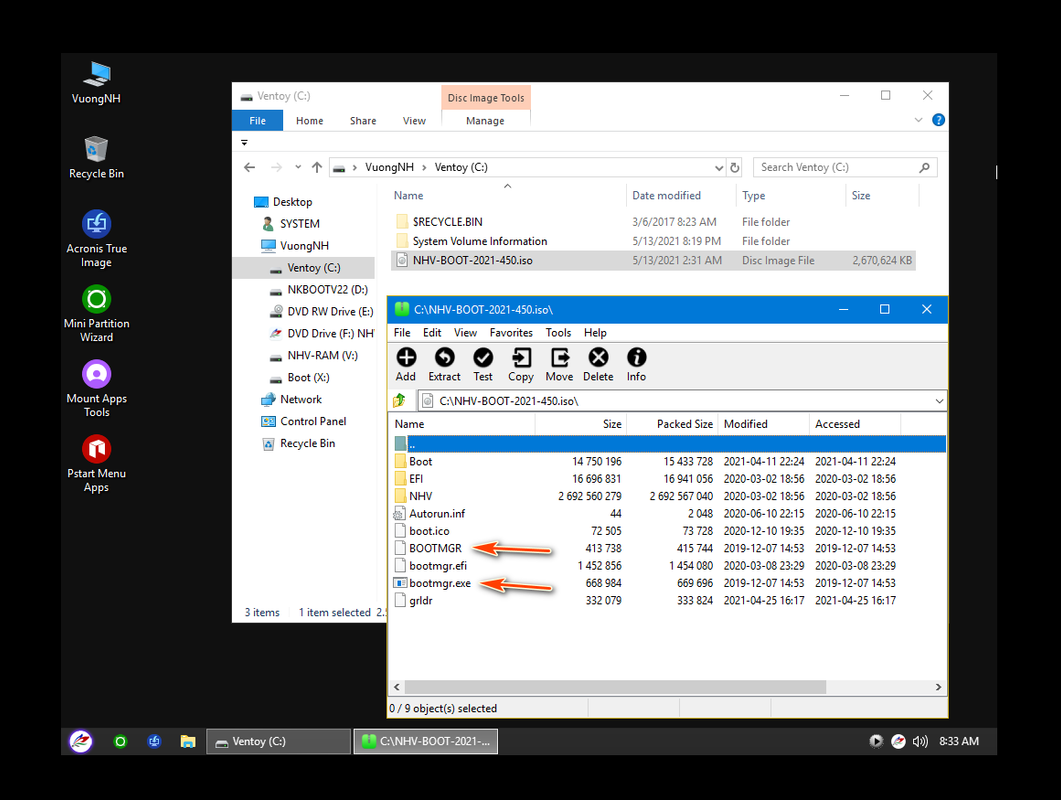The width and height of the screenshot is (1061, 800).
Task: Click 7-Zip horizontal scrollbar thumb
Action: pos(615,687)
